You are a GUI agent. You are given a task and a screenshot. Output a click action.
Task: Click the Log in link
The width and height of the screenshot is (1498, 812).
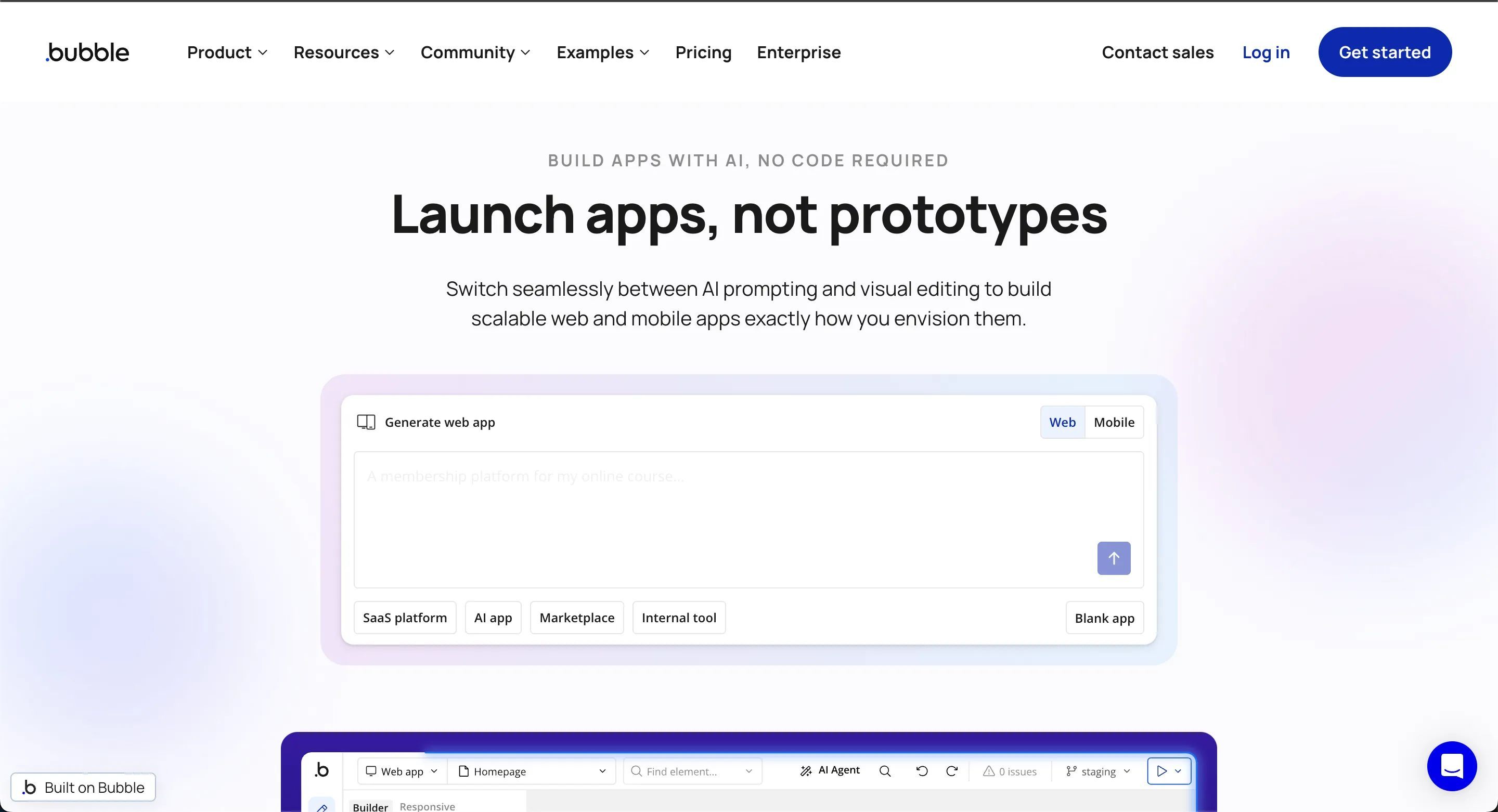[x=1265, y=53]
